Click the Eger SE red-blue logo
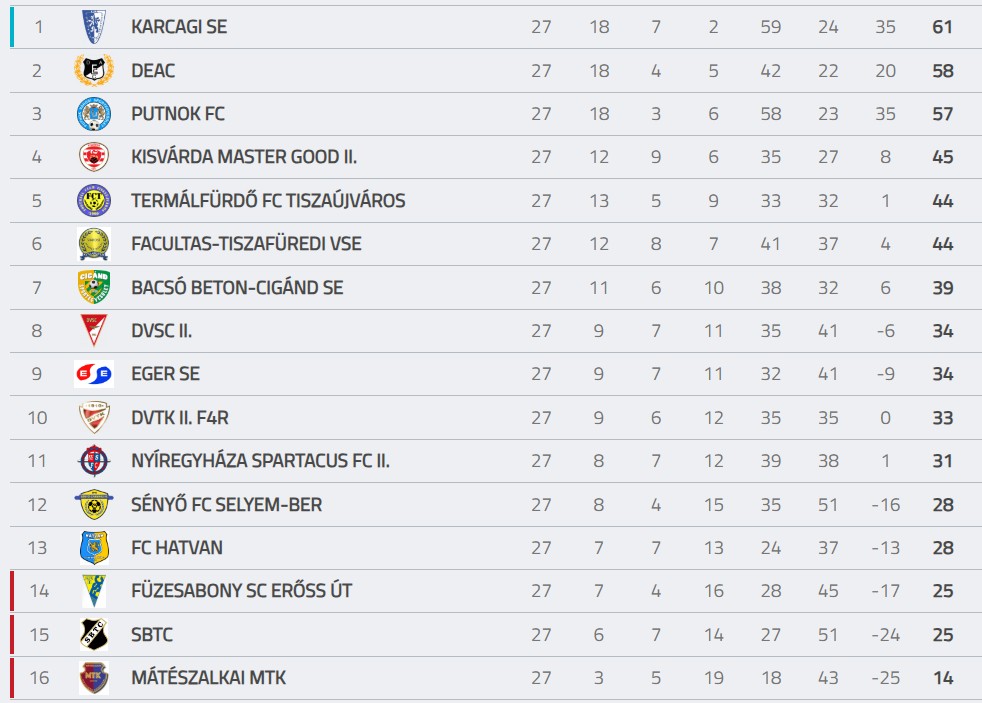 (94, 374)
